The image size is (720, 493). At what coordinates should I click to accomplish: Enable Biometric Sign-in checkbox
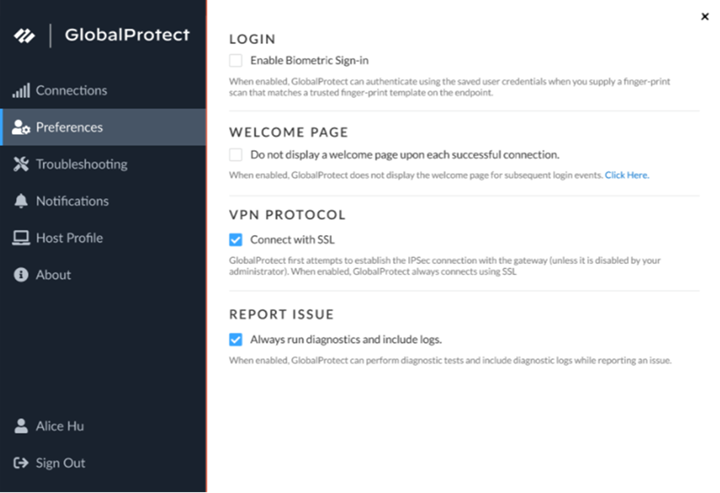tap(236, 61)
